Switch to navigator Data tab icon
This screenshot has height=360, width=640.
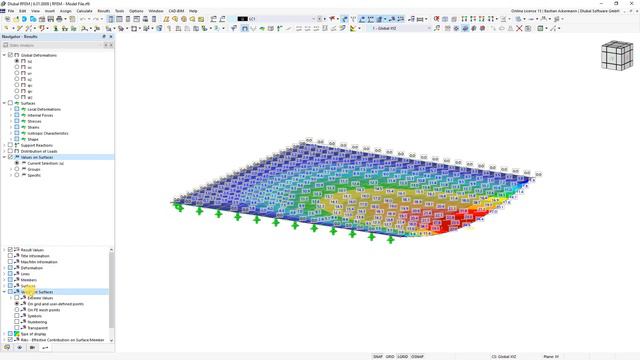coord(7,348)
